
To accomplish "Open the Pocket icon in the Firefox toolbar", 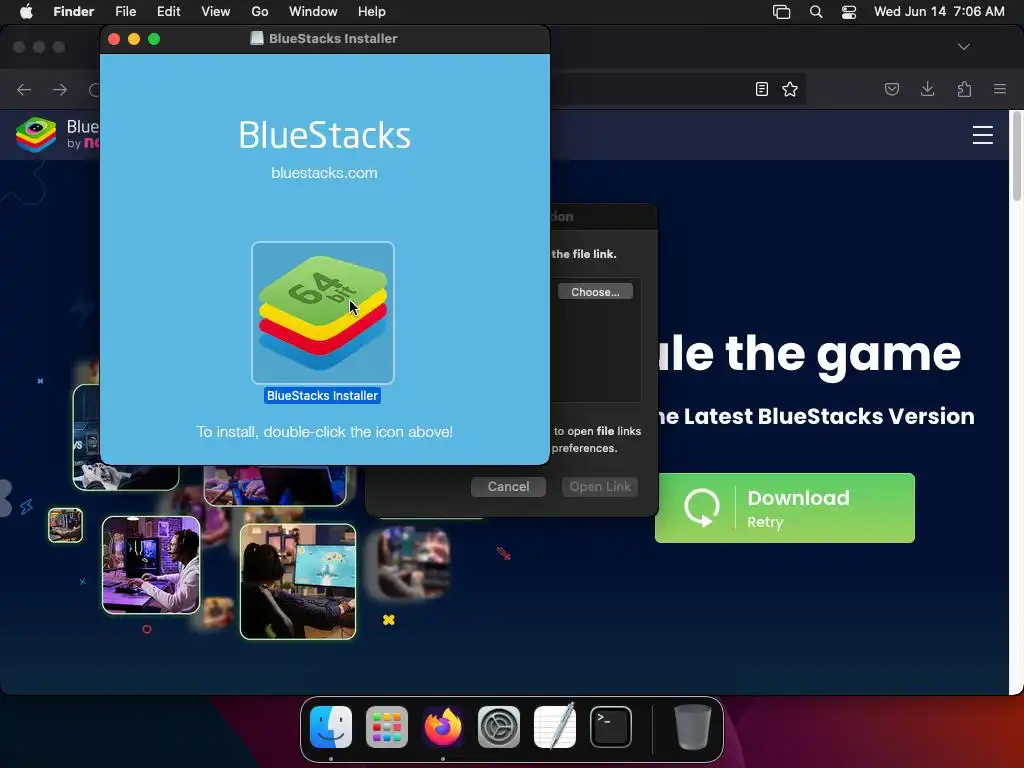I will [x=891, y=89].
